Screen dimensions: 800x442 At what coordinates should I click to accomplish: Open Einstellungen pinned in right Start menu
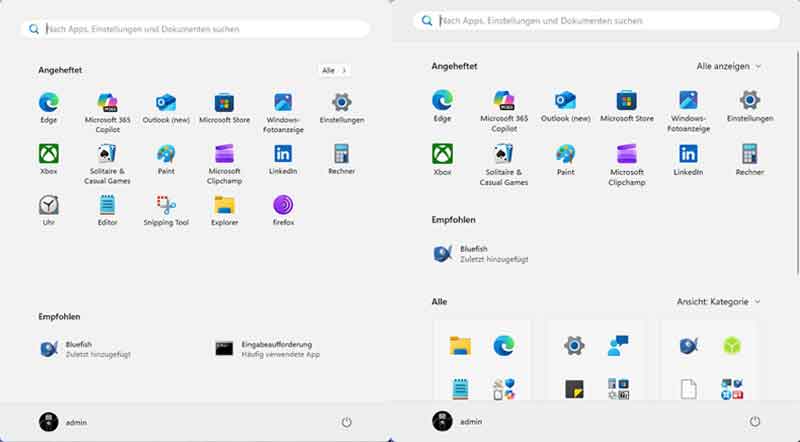click(x=750, y=107)
